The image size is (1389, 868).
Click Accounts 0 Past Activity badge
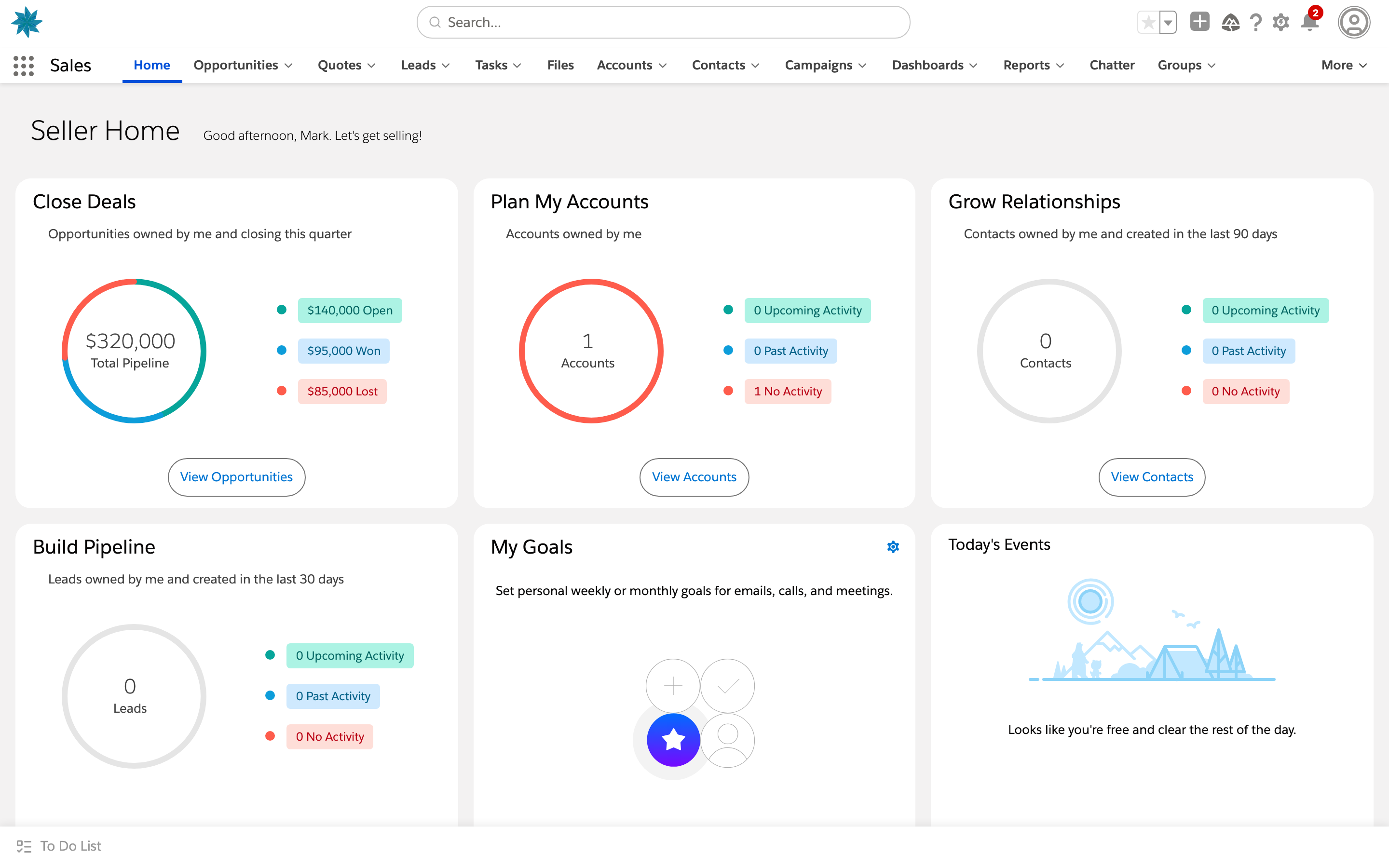pyautogui.click(x=790, y=351)
